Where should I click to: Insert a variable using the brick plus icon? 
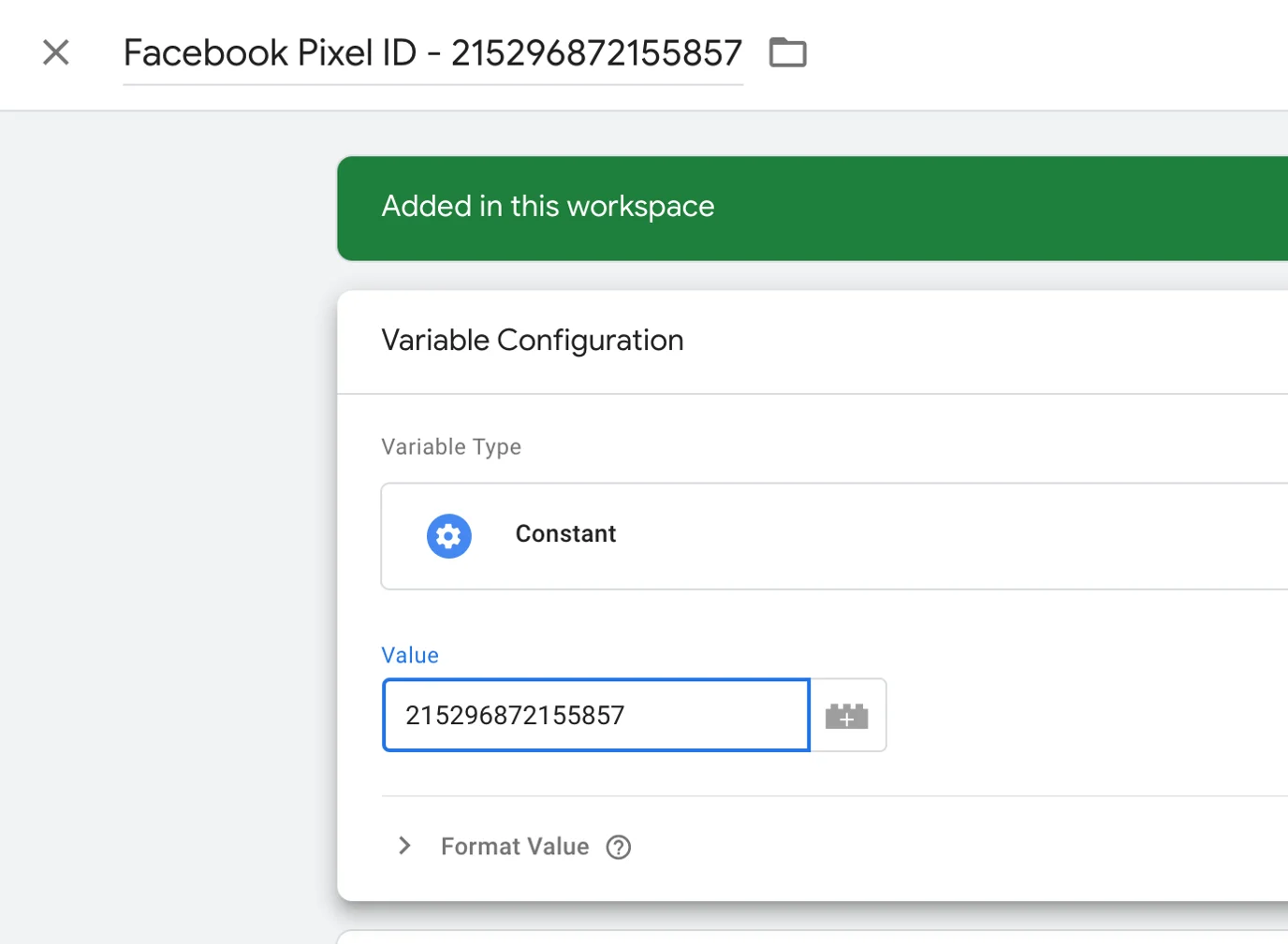[847, 716]
